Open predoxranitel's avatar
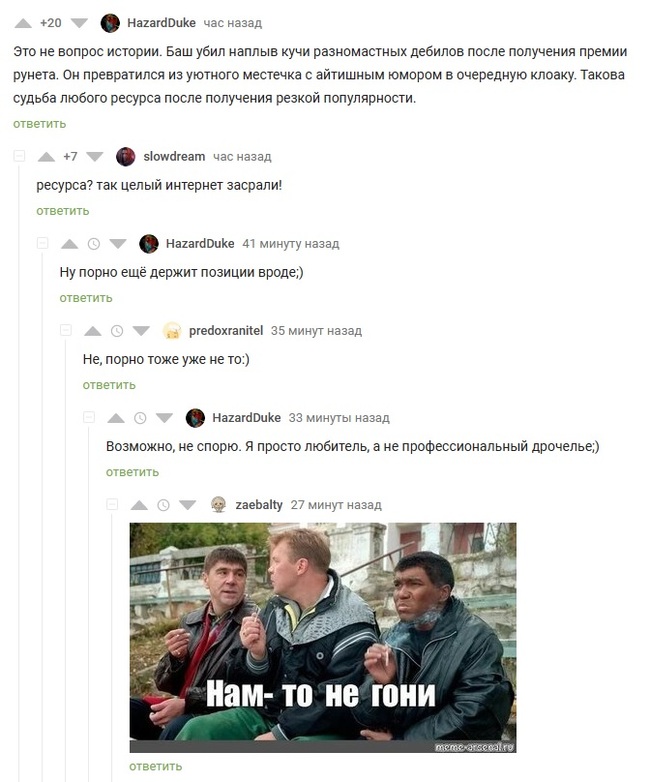 [x=172, y=331]
